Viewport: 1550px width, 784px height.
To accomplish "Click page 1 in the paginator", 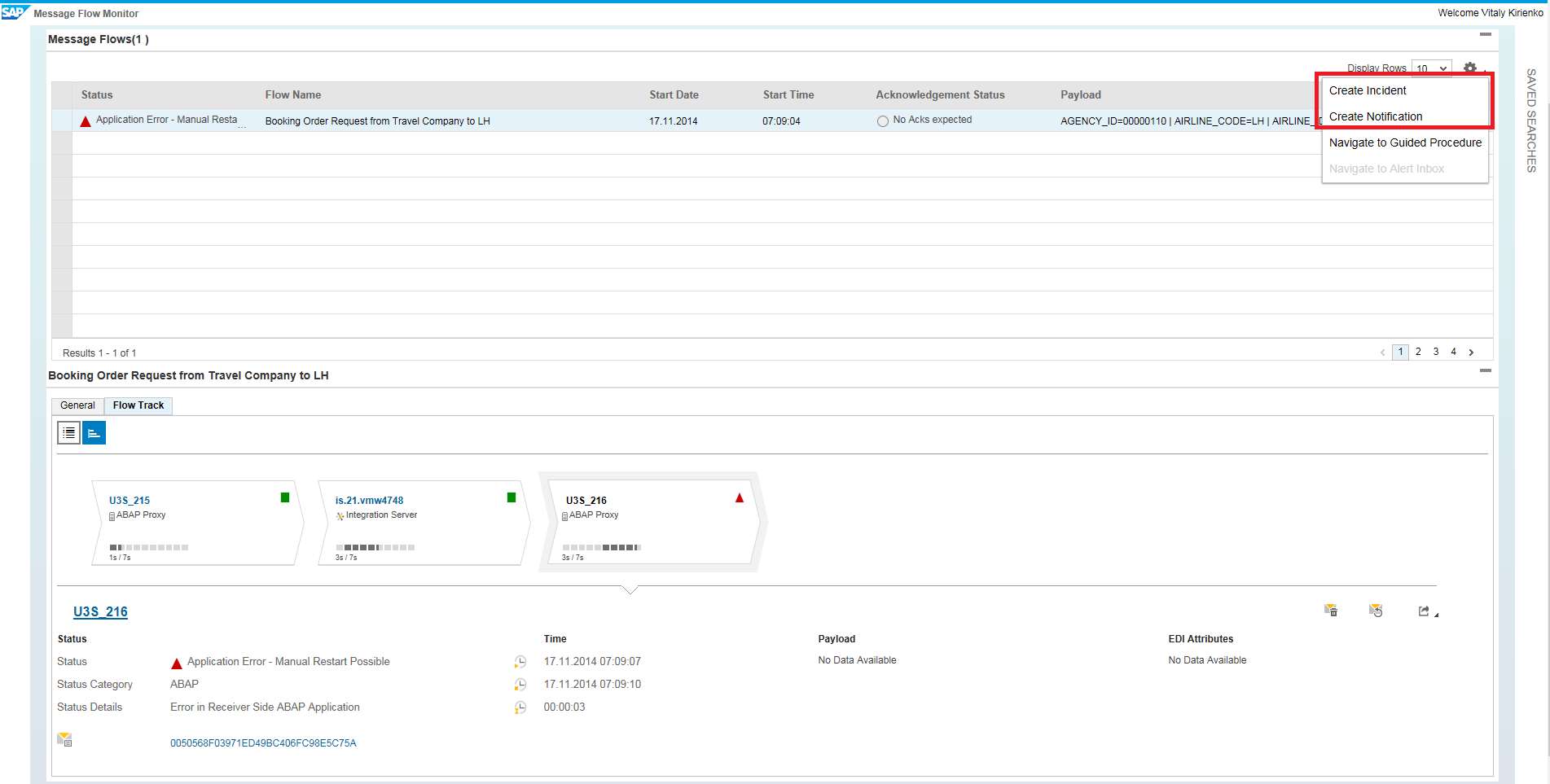I will (x=1400, y=353).
